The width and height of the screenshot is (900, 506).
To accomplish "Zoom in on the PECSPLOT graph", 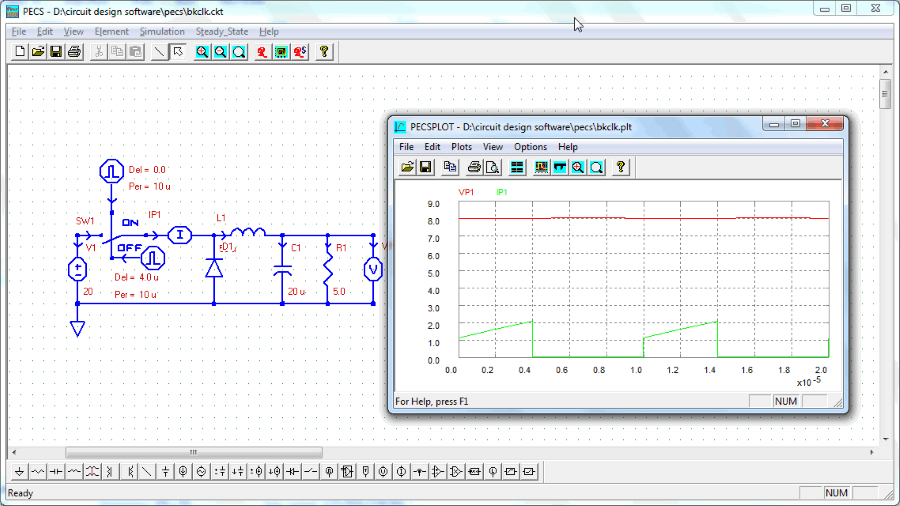I will tap(578, 167).
